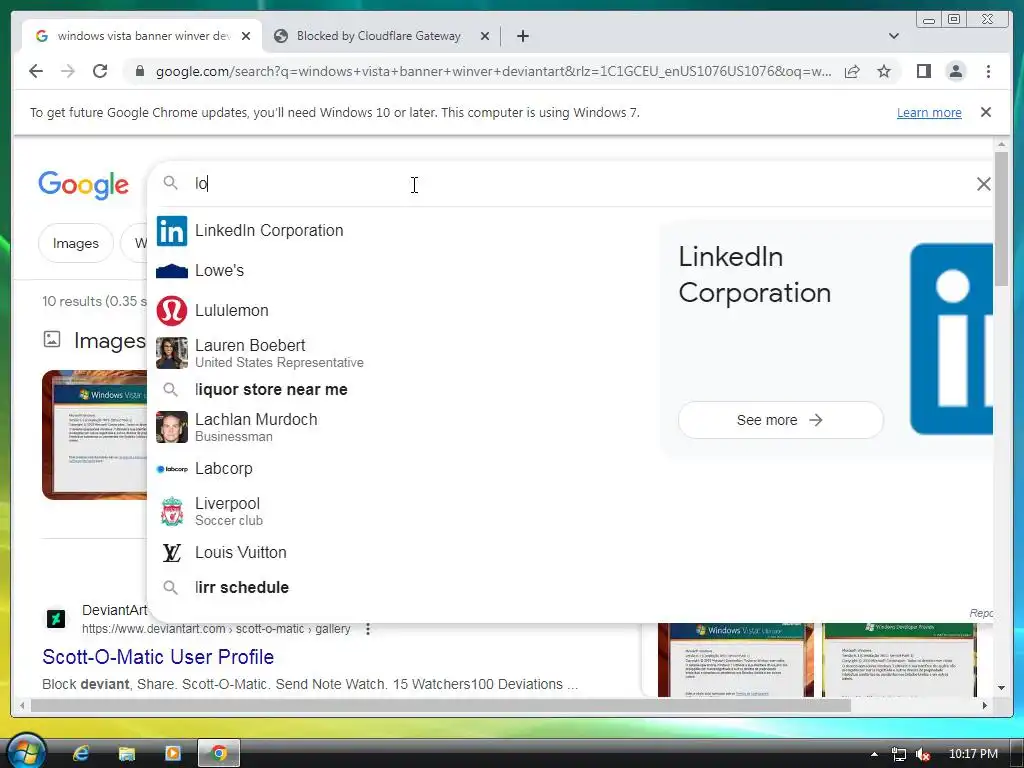
Task: Open the Chrome profile avatar
Action: coord(955,71)
